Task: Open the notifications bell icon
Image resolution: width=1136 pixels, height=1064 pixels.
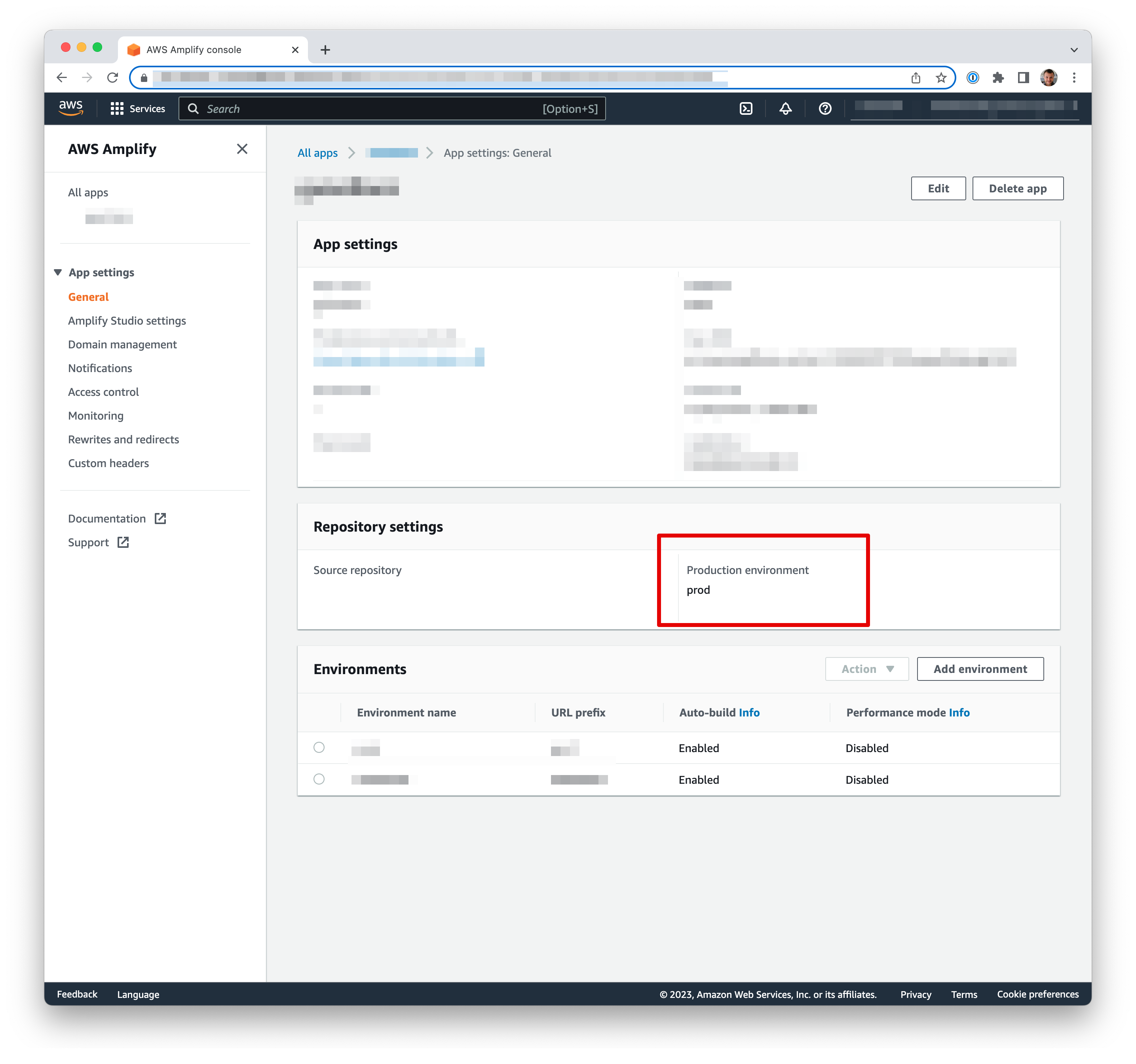Action: [x=785, y=108]
